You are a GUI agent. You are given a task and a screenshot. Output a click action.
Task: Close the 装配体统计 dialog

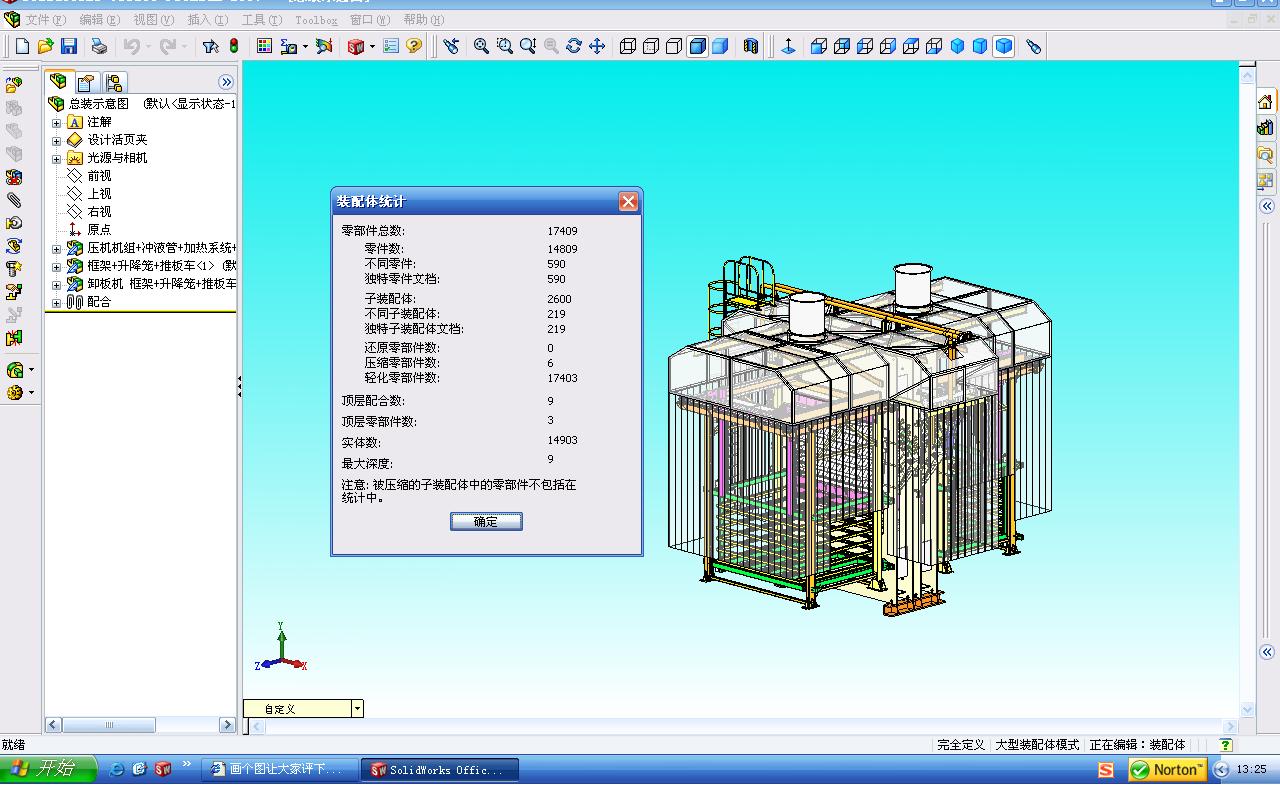click(628, 202)
